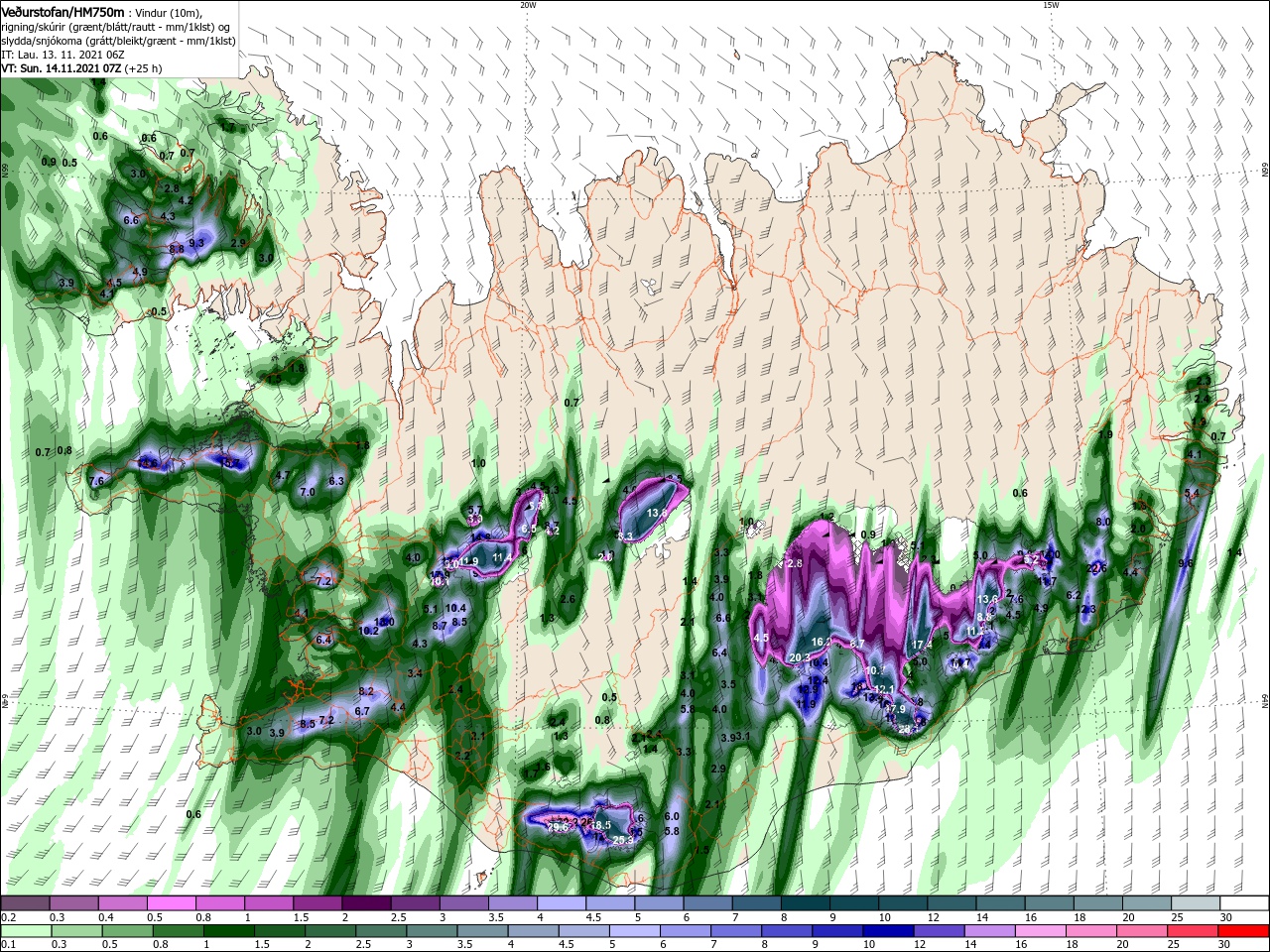Click the value '8.8' in the Westfjords
Image resolution: width=1270 pixels, height=952 pixels.
(177, 249)
